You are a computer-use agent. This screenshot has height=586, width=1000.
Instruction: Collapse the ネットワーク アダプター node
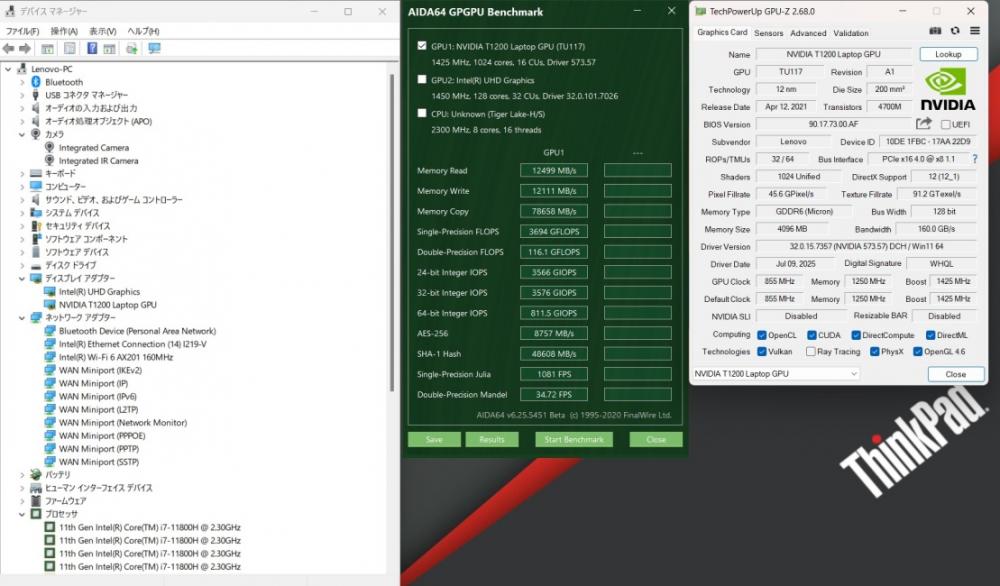[22, 318]
